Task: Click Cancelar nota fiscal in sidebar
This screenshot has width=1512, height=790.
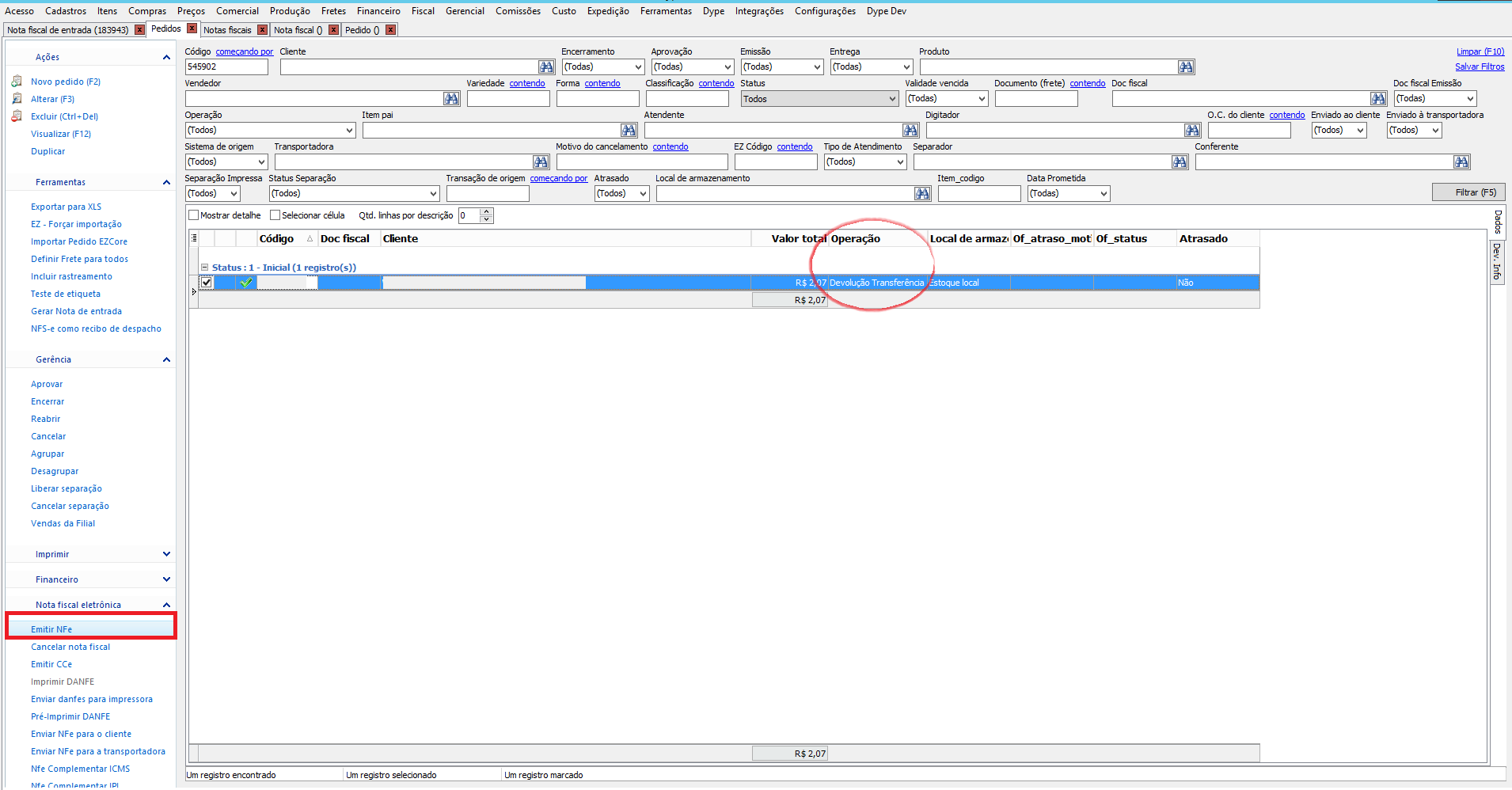Action: click(x=70, y=647)
